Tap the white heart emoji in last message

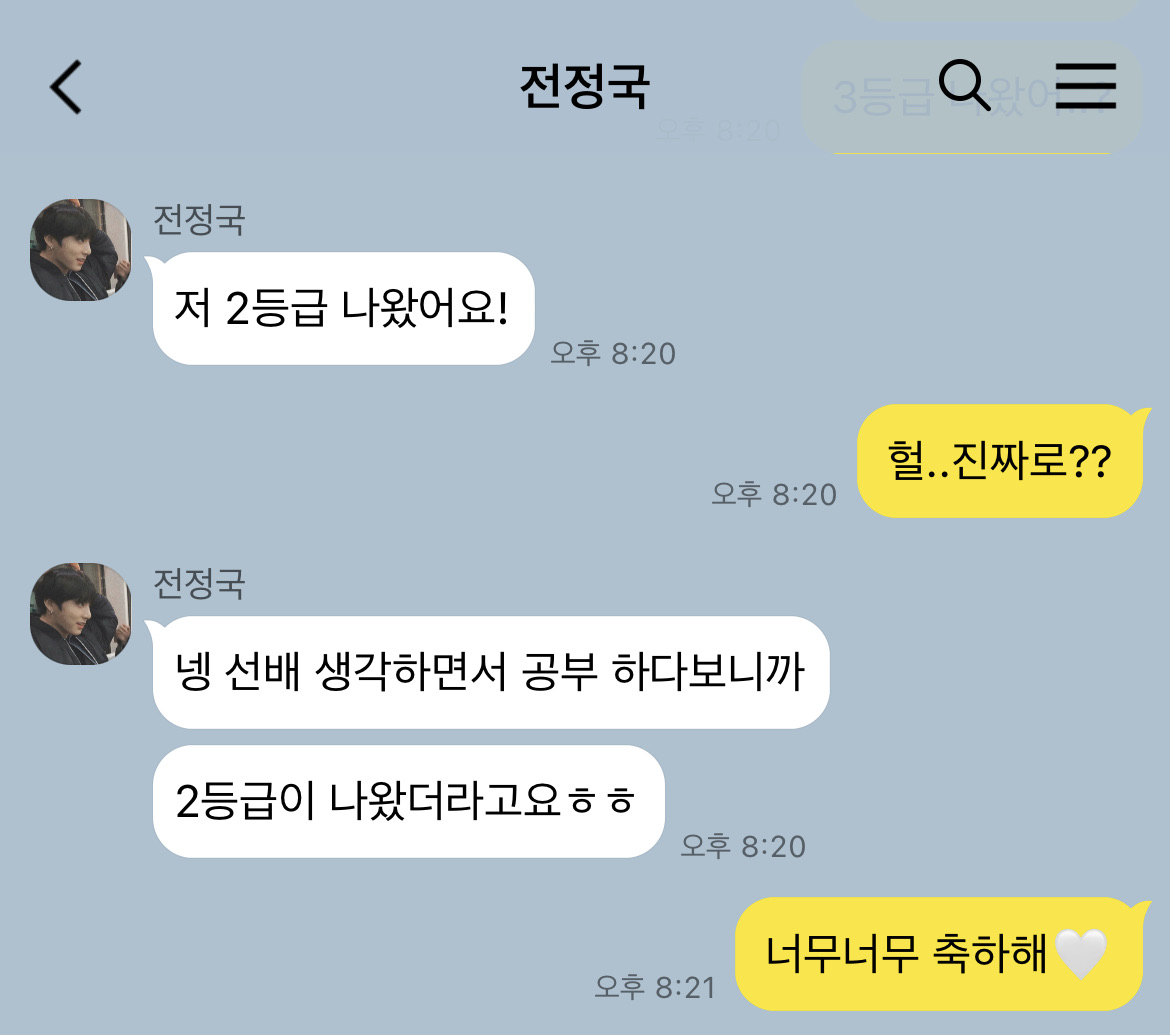click(x=1081, y=954)
